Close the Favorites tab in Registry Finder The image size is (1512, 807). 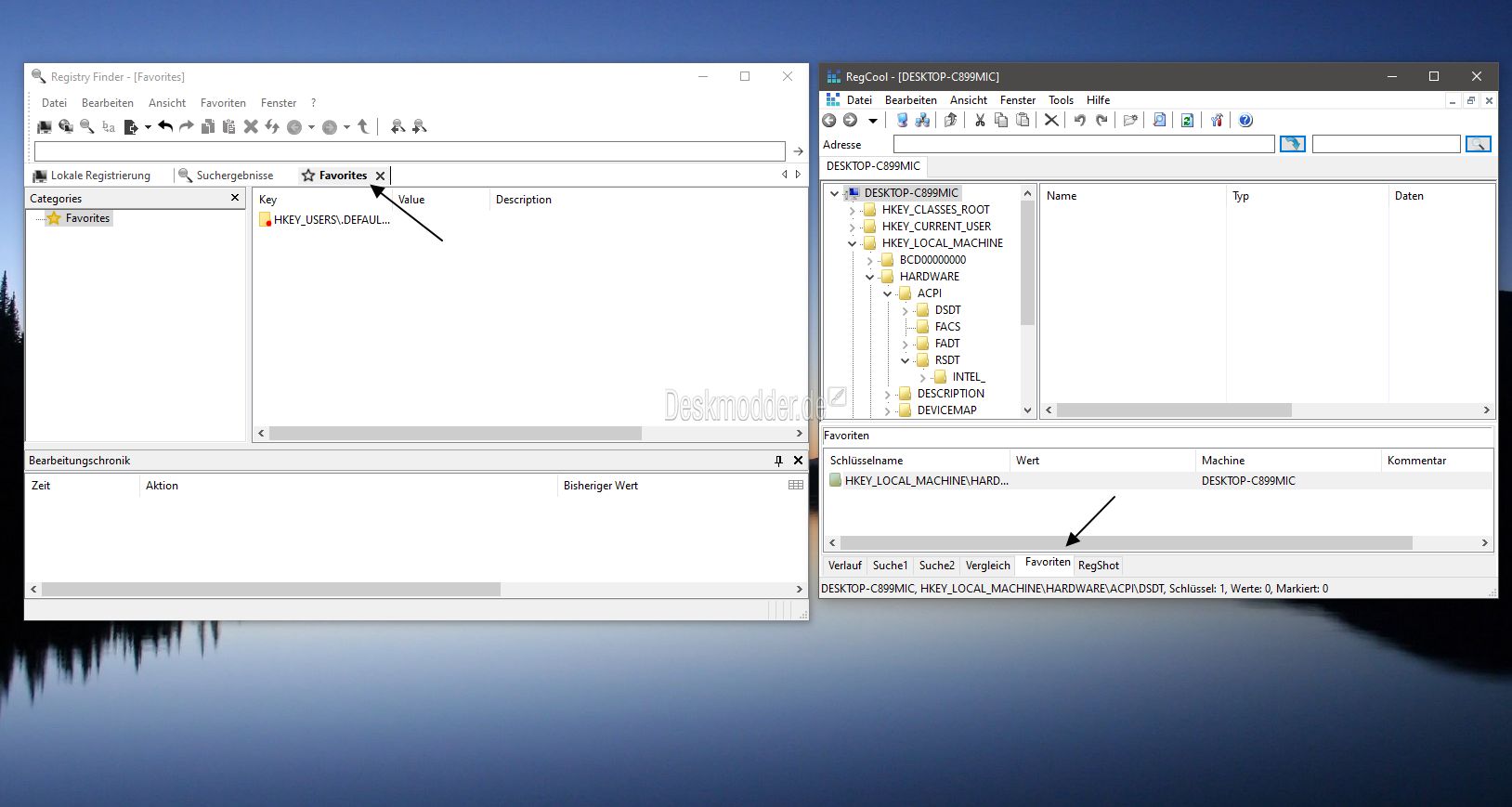coord(380,176)
